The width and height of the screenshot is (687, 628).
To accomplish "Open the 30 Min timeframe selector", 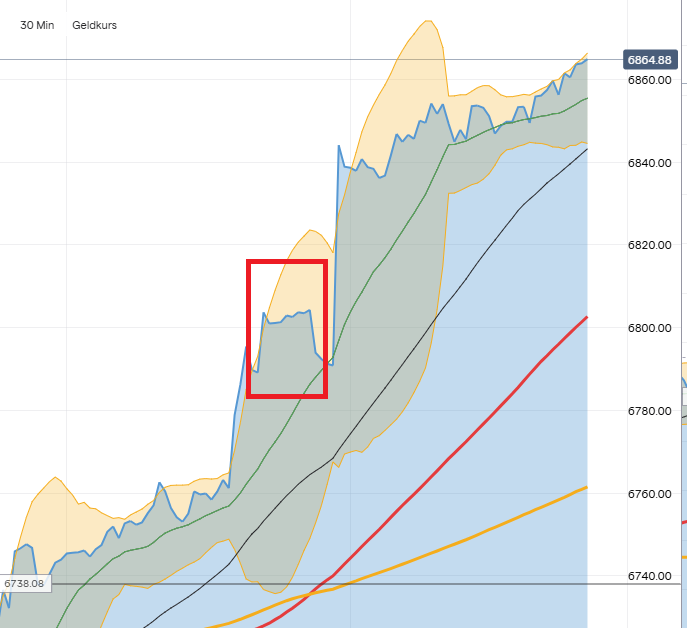I will point(37,25).
